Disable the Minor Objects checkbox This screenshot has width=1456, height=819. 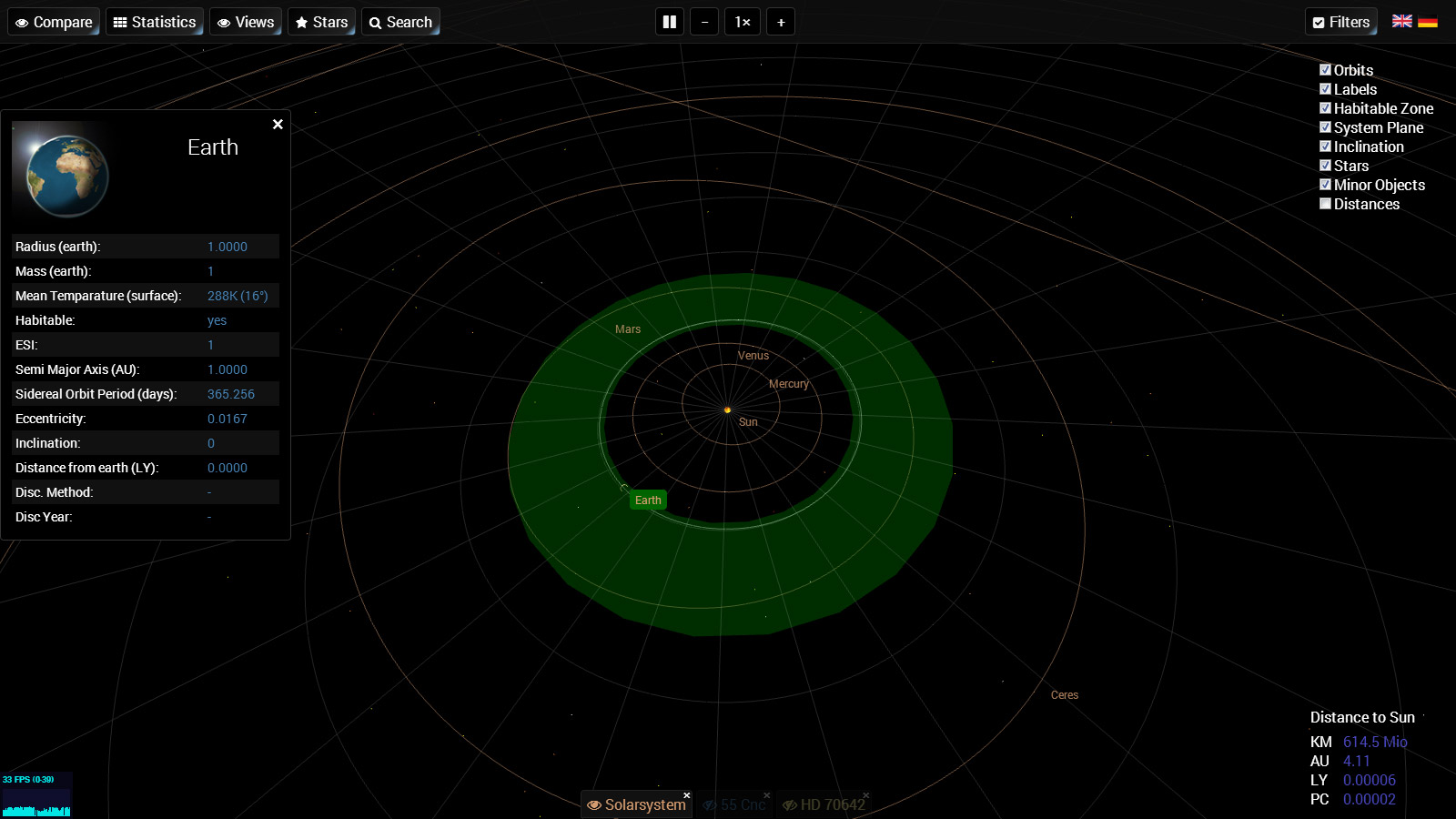pyautogui.click(x=1325, y=184)
